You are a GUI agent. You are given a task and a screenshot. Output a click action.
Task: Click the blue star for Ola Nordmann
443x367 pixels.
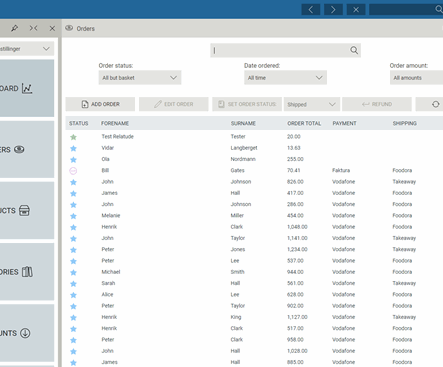pyautogui.click(x=73, y=160)
